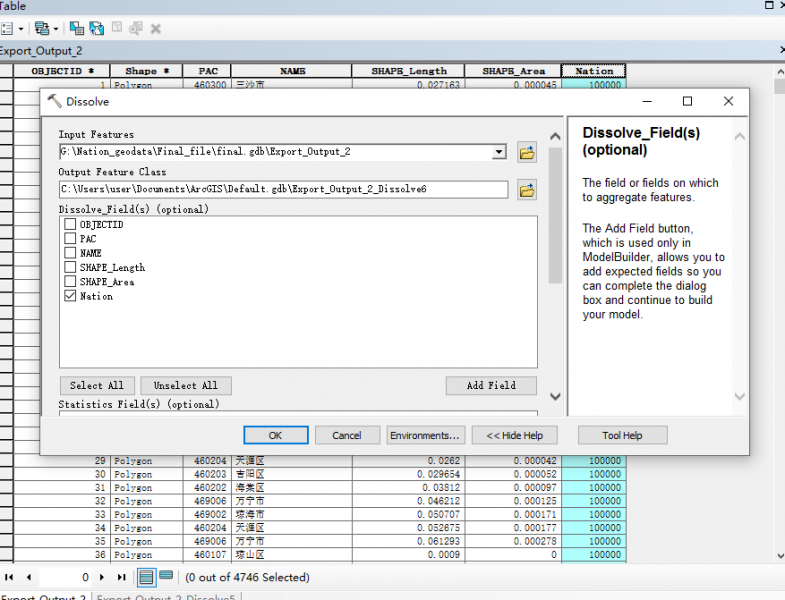Open the Input Features dropdown list
Viewport: 785px width, 600px height.
click(499, 152)
